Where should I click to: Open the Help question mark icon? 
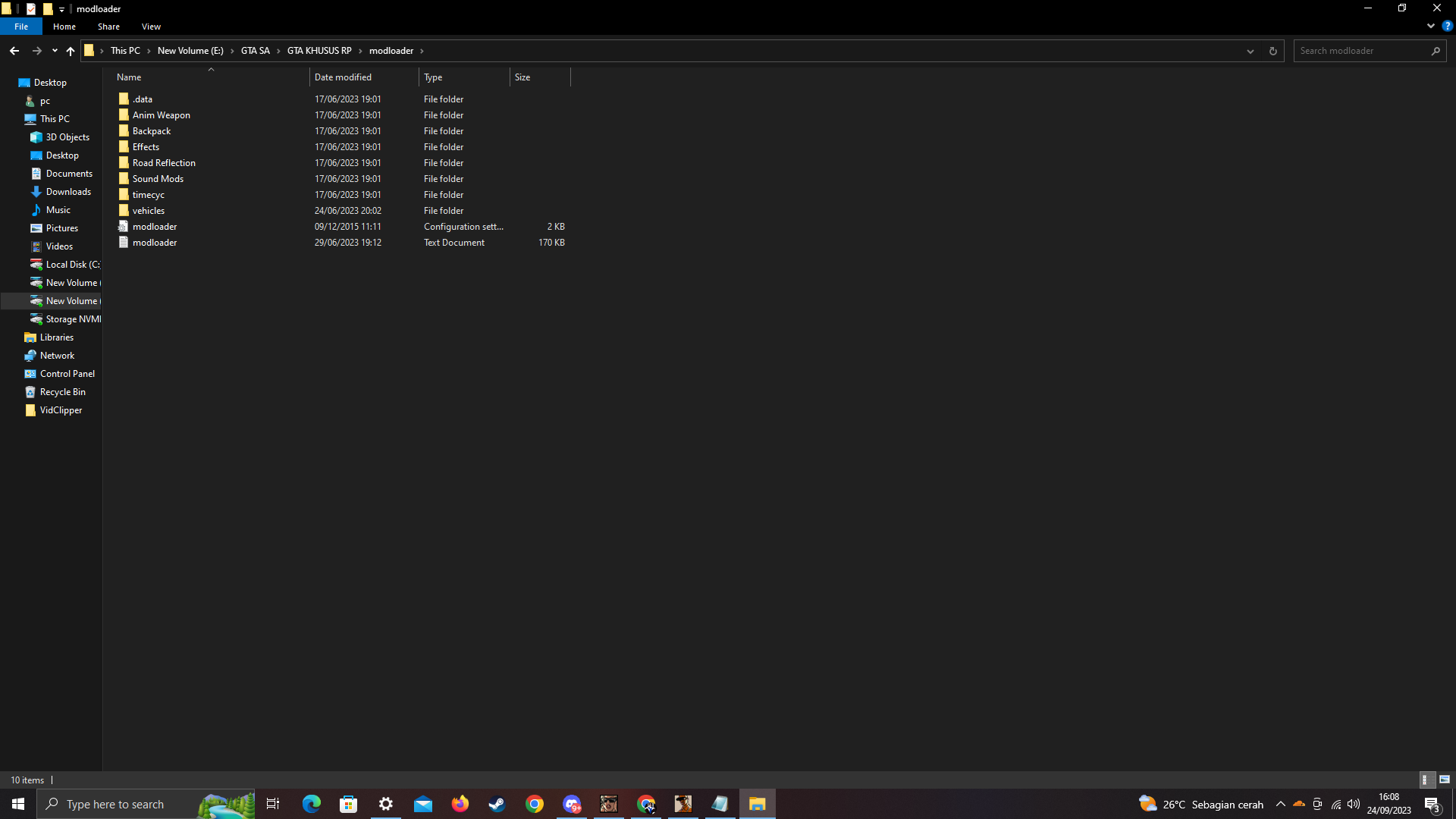[1447, 26]
